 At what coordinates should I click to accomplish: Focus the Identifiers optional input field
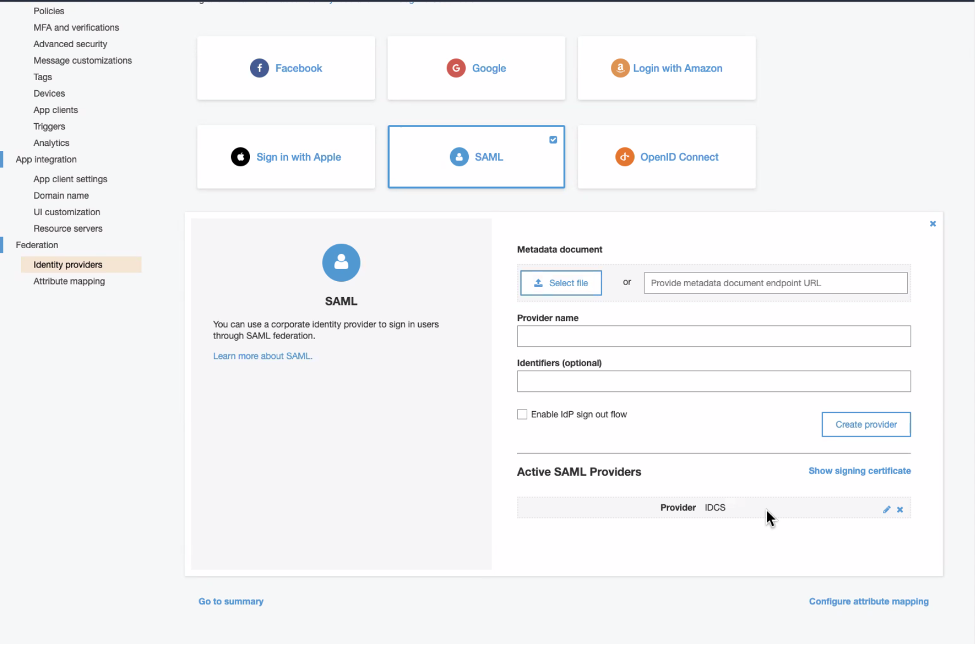[x=713, y=381]
